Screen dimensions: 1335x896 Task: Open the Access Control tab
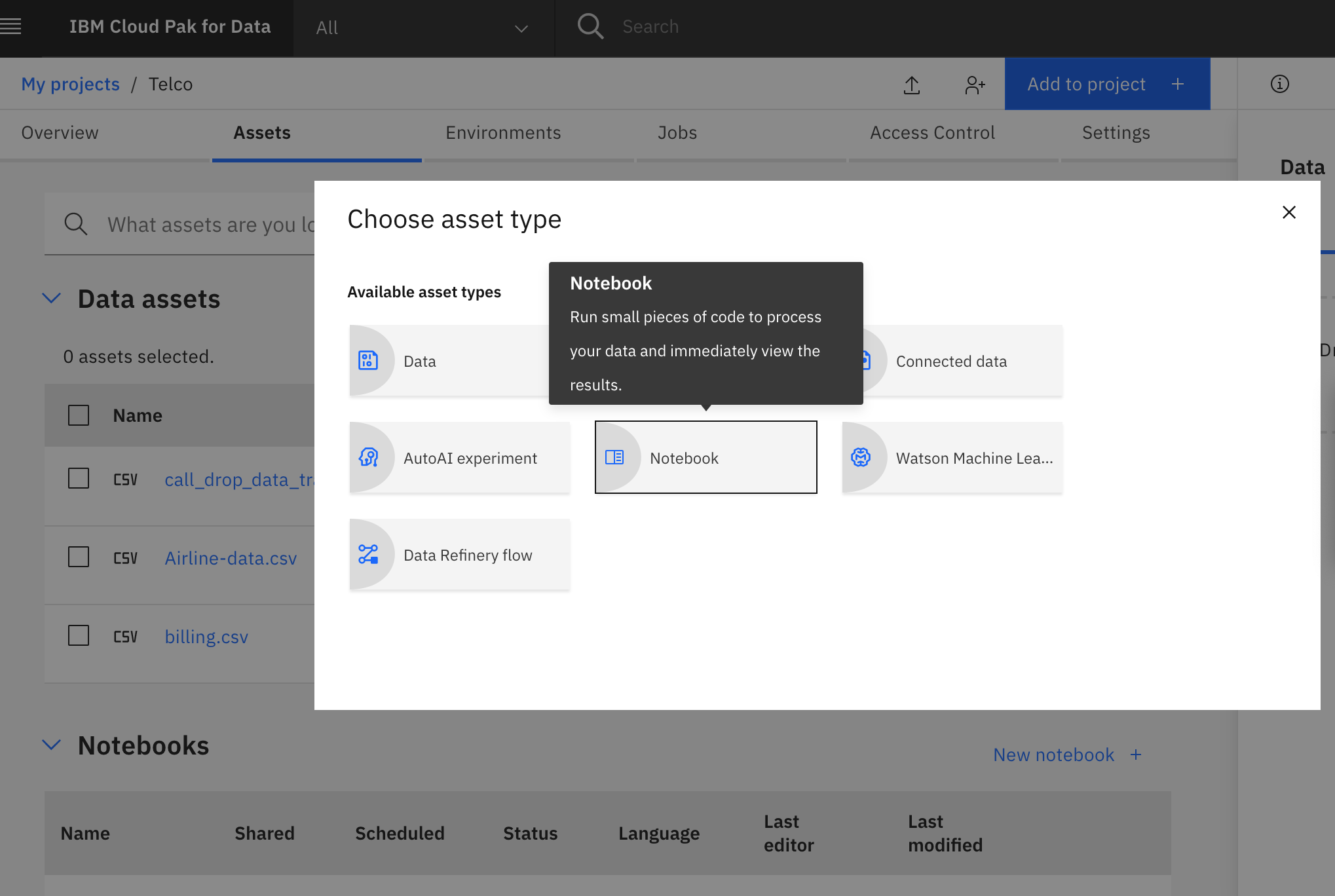pyautogui.click(x=932, y=133)
